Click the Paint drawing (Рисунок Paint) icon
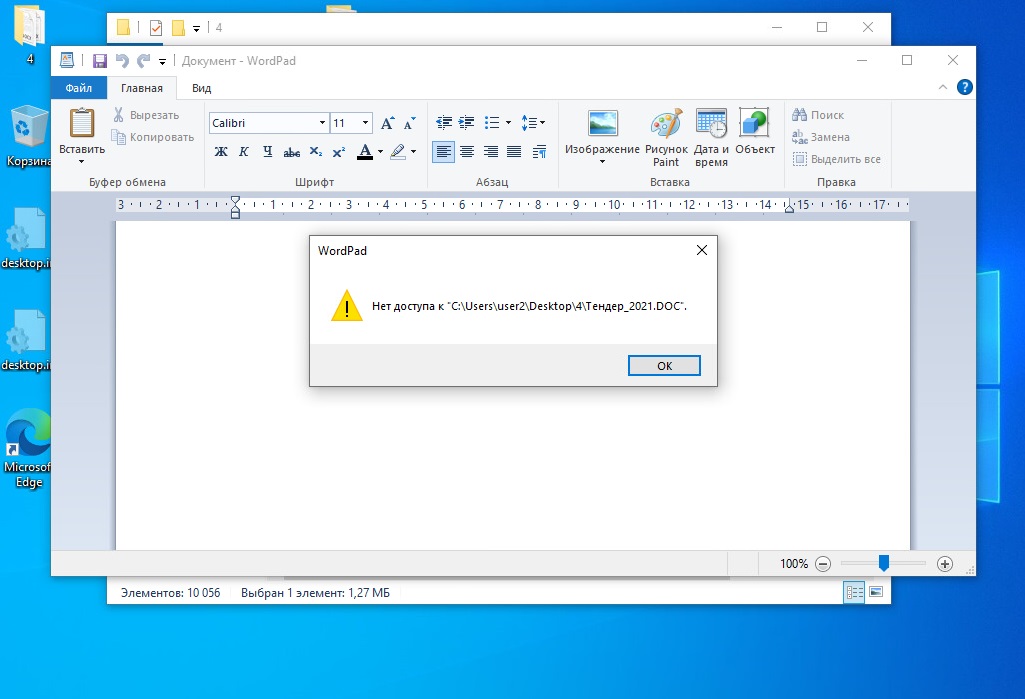Screen dimensions: 1025x699 [x=666, y=124]
